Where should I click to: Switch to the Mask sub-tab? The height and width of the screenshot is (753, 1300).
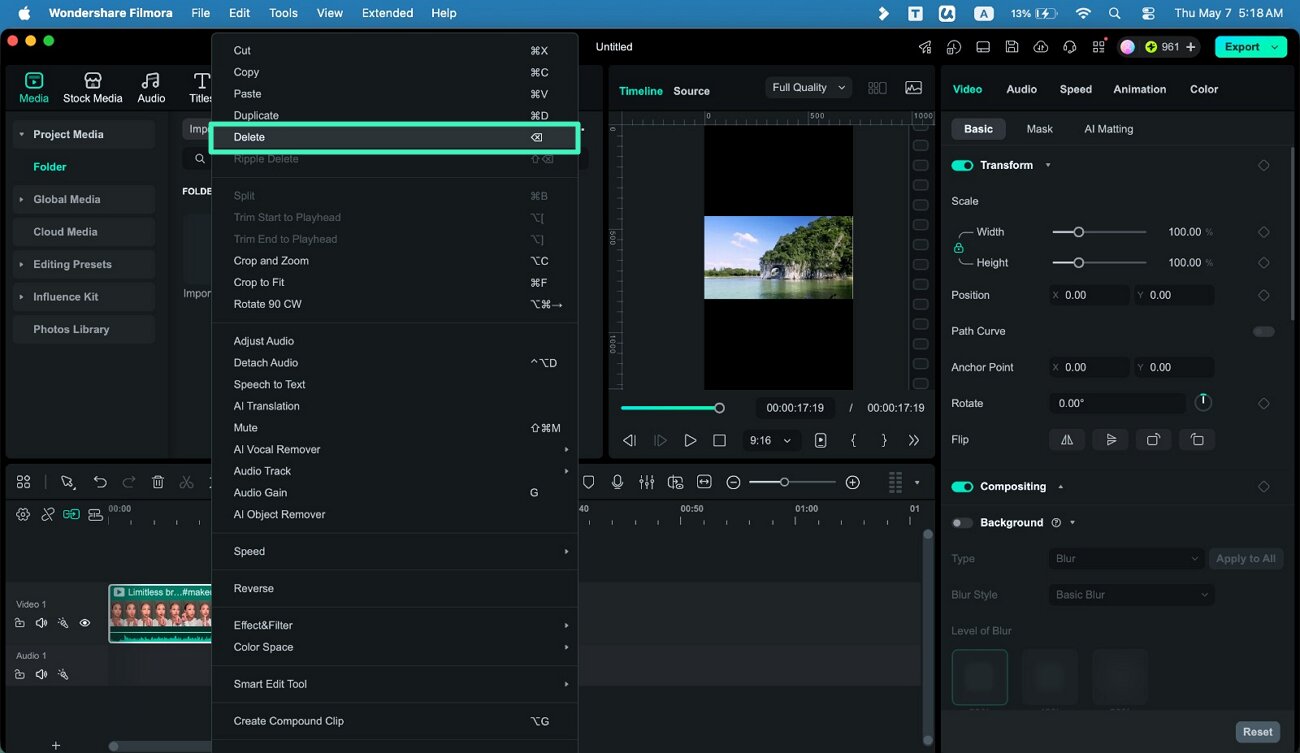pos(1039,129)
